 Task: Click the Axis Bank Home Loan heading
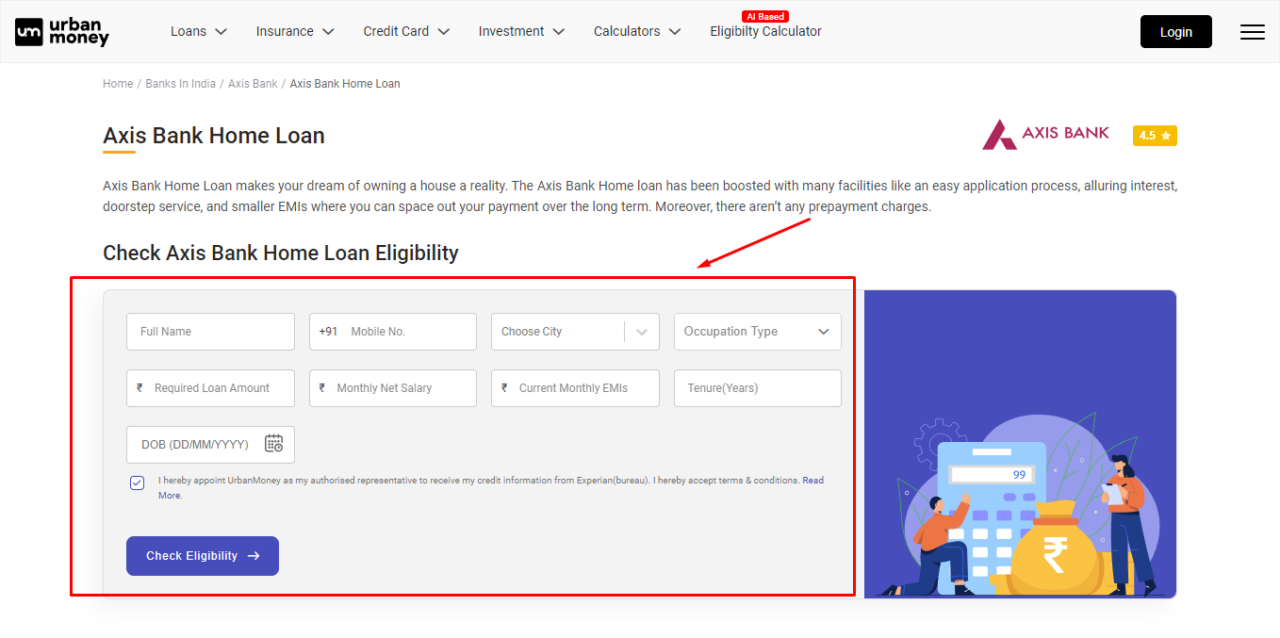tap(214, 136)
